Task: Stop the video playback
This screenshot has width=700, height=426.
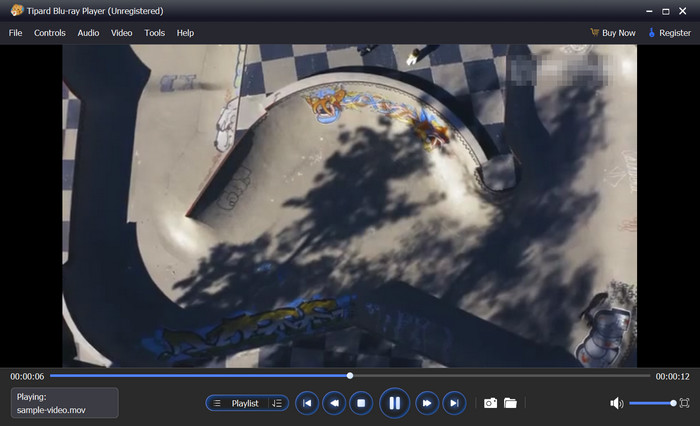Action: point(362,403)
